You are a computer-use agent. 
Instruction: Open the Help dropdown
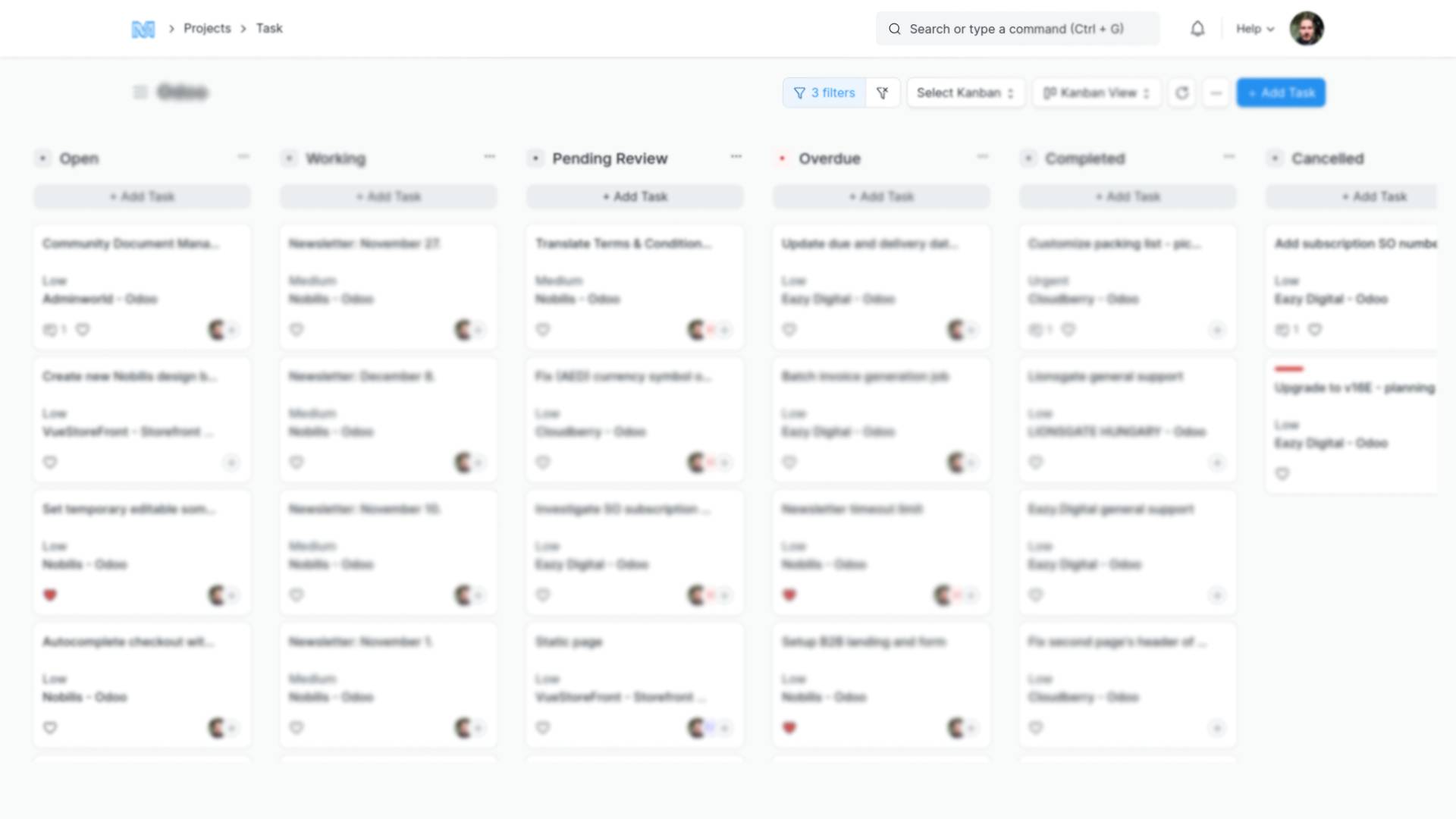click(x=1254, y=28)
